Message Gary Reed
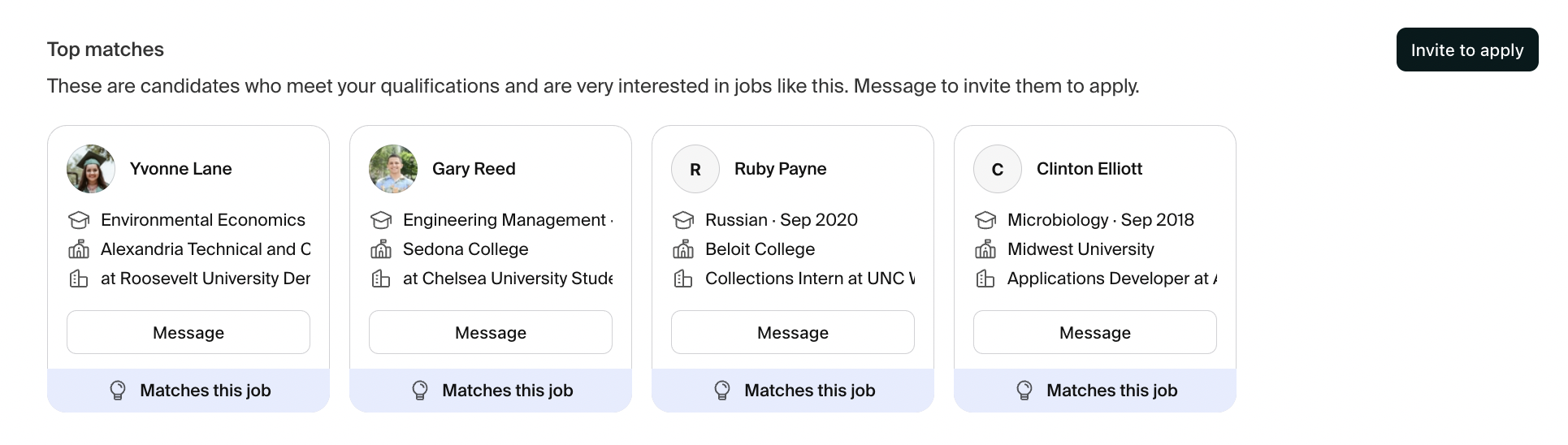The height and width of the screenshot is (445, 1568). tap(491, 332)
